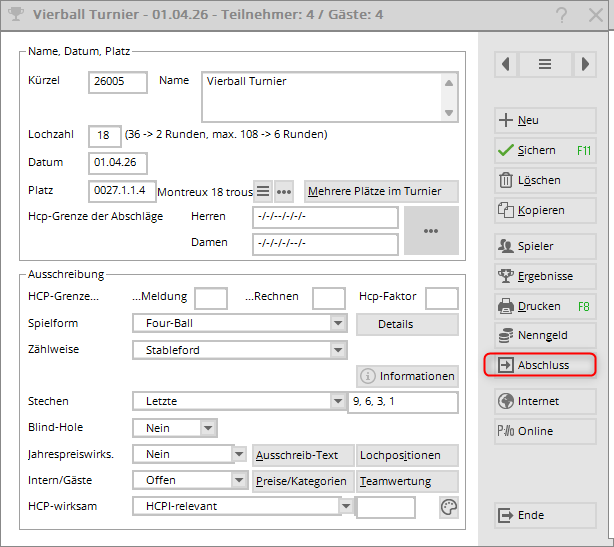Click the ellipsis button beside Platz field

click(x=284, y=191)
